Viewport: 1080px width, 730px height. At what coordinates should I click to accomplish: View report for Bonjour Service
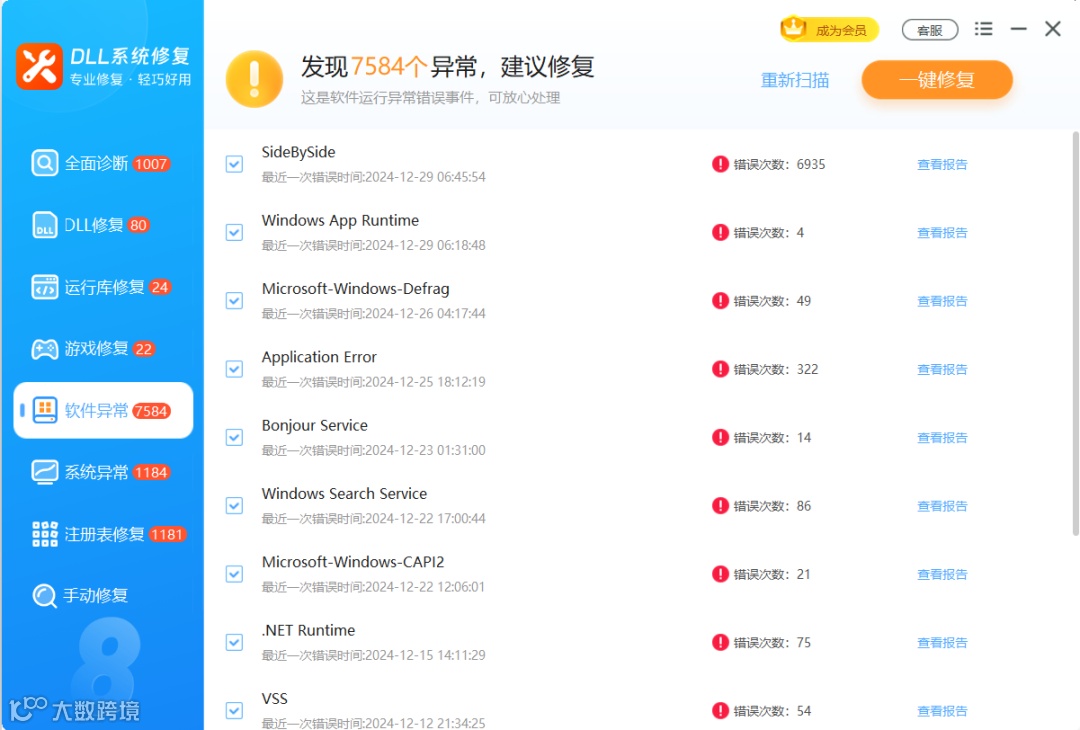tap(942, 437)
